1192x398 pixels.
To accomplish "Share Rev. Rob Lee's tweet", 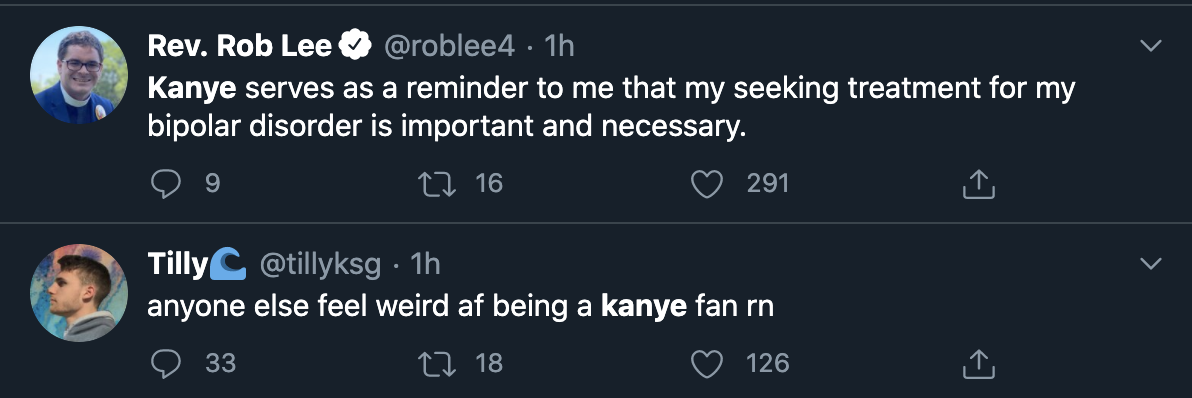I will [978, 184].
